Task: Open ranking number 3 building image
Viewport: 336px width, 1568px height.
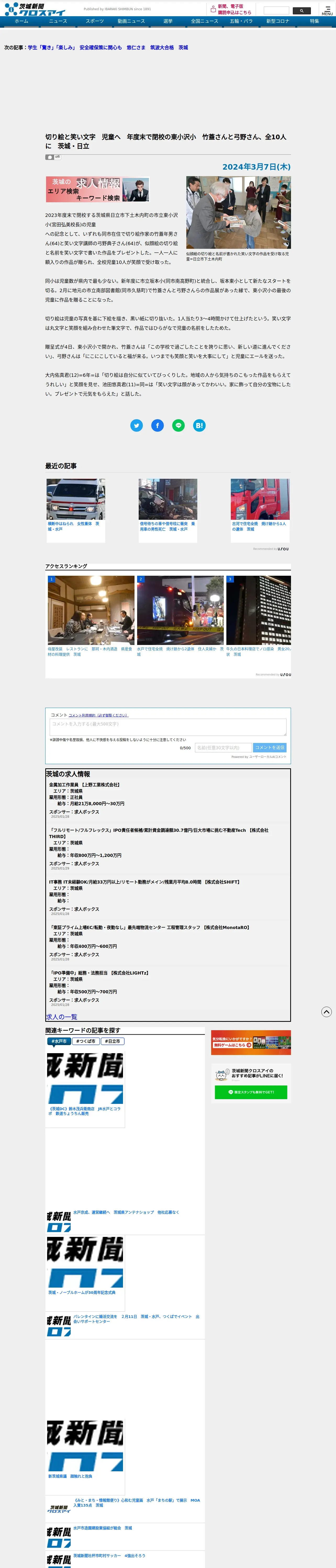Action: pos(259,610)
